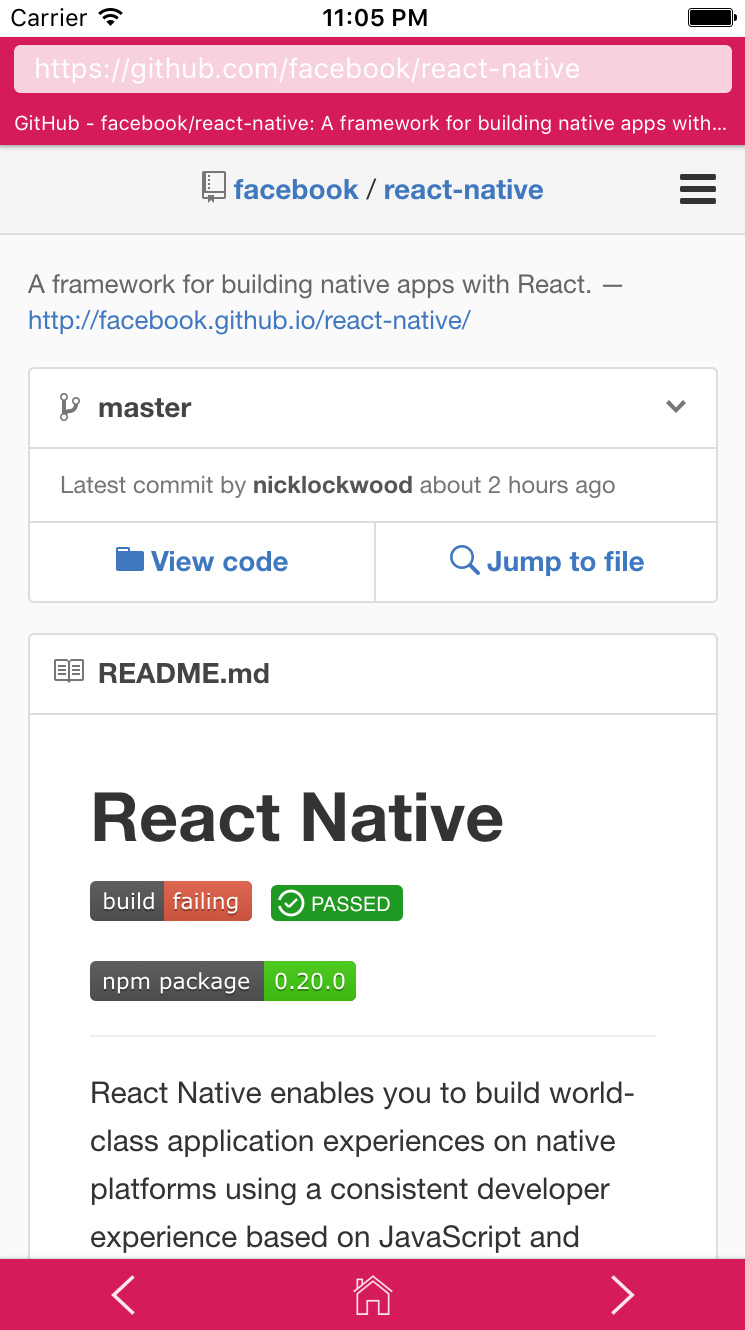This screenshot has height=1330, width=745.
Task: Click the React Native heading
Action: pyautogui.click(x=297, y=817)
